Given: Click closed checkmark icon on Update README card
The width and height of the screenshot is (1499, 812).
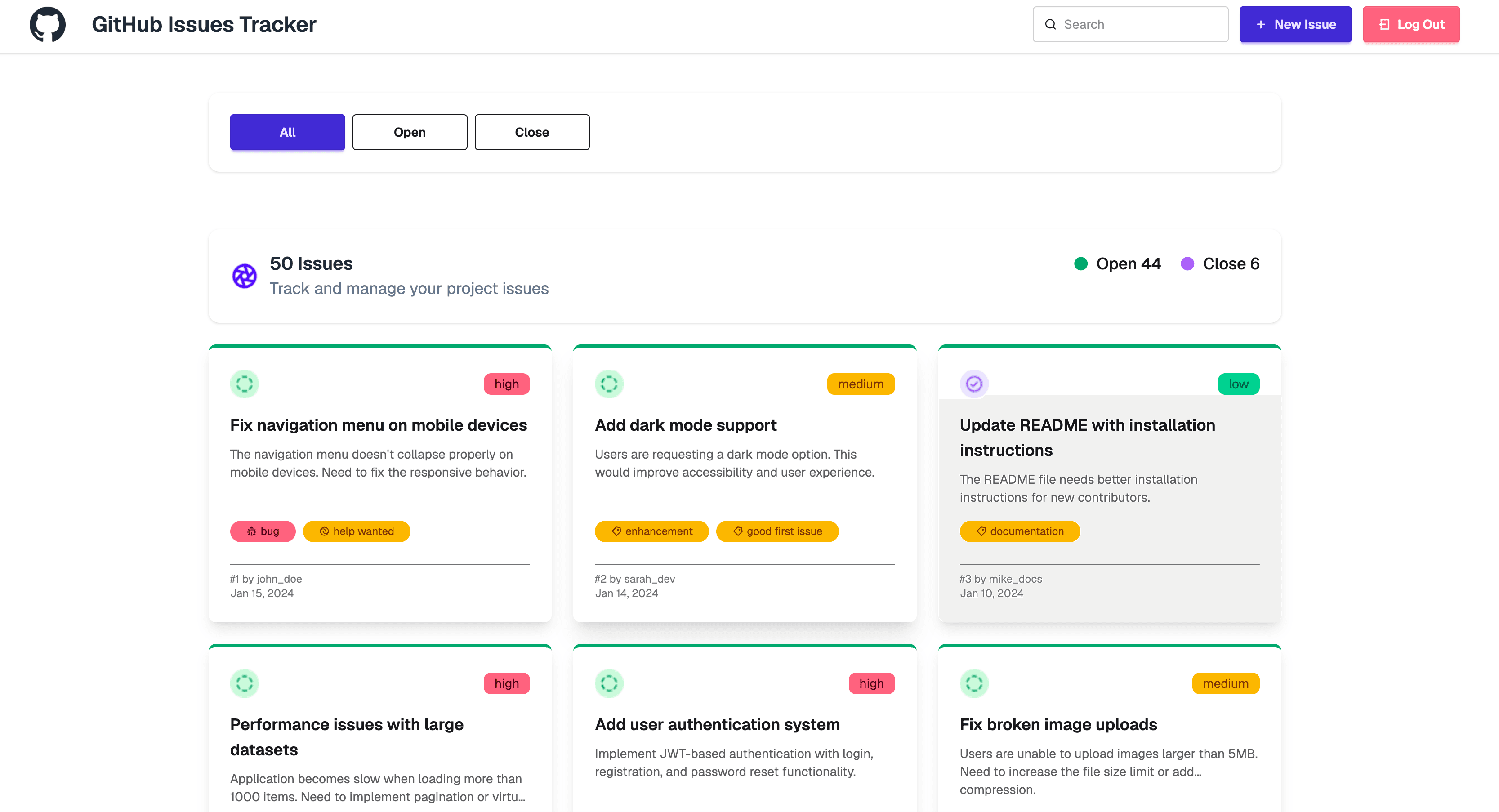Looking at the screenshot, I should 974,384.
